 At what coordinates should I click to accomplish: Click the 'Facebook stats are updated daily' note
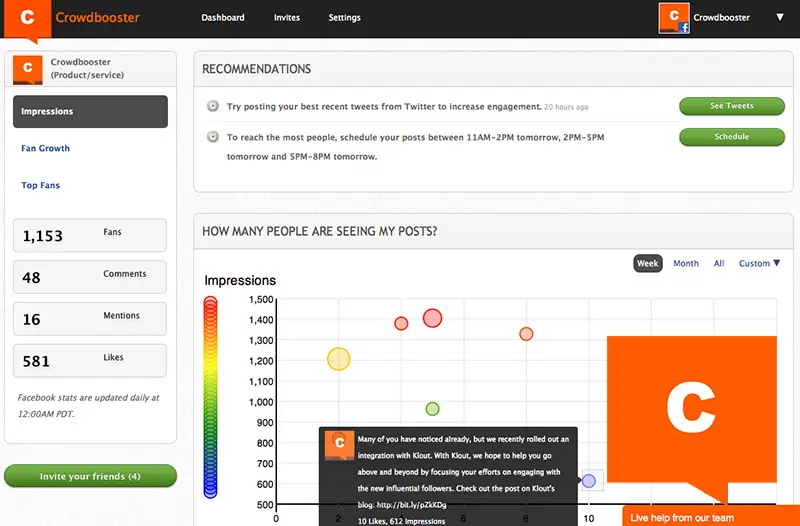88,406
